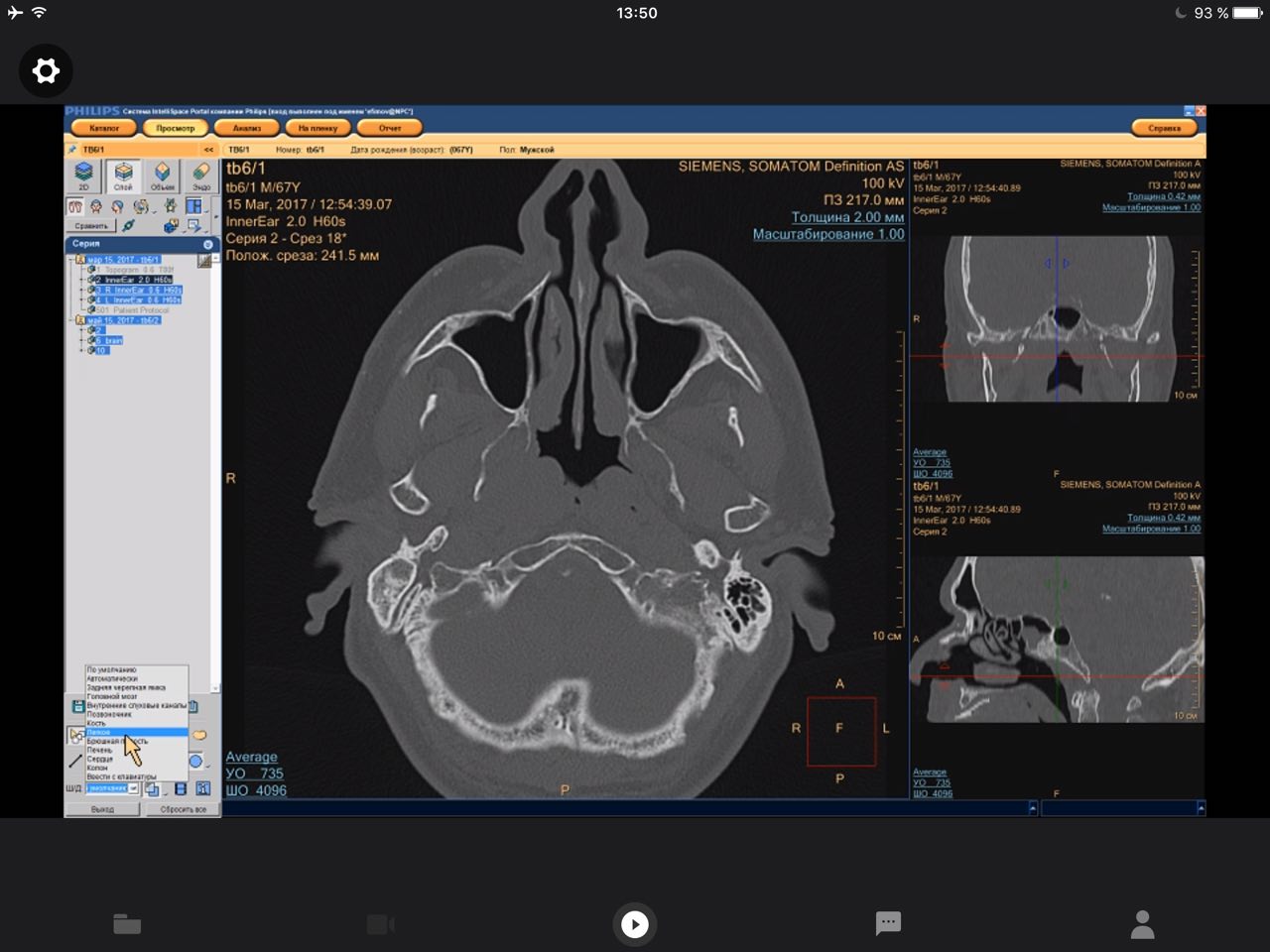Collapse the Серия panel header button
1270x952 pixels.
point(208,244)
